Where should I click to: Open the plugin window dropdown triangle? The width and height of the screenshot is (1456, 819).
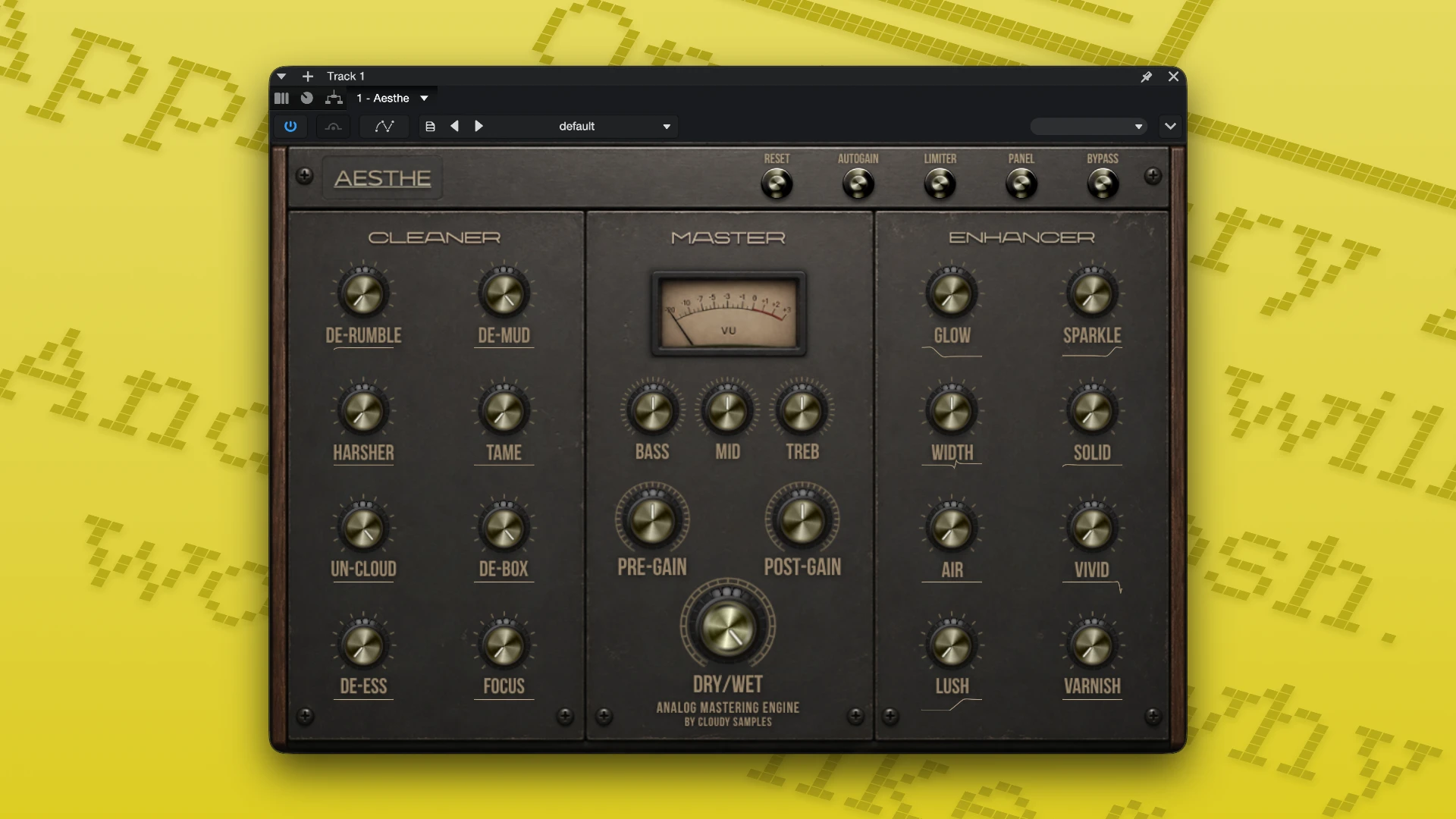point(281,77)
